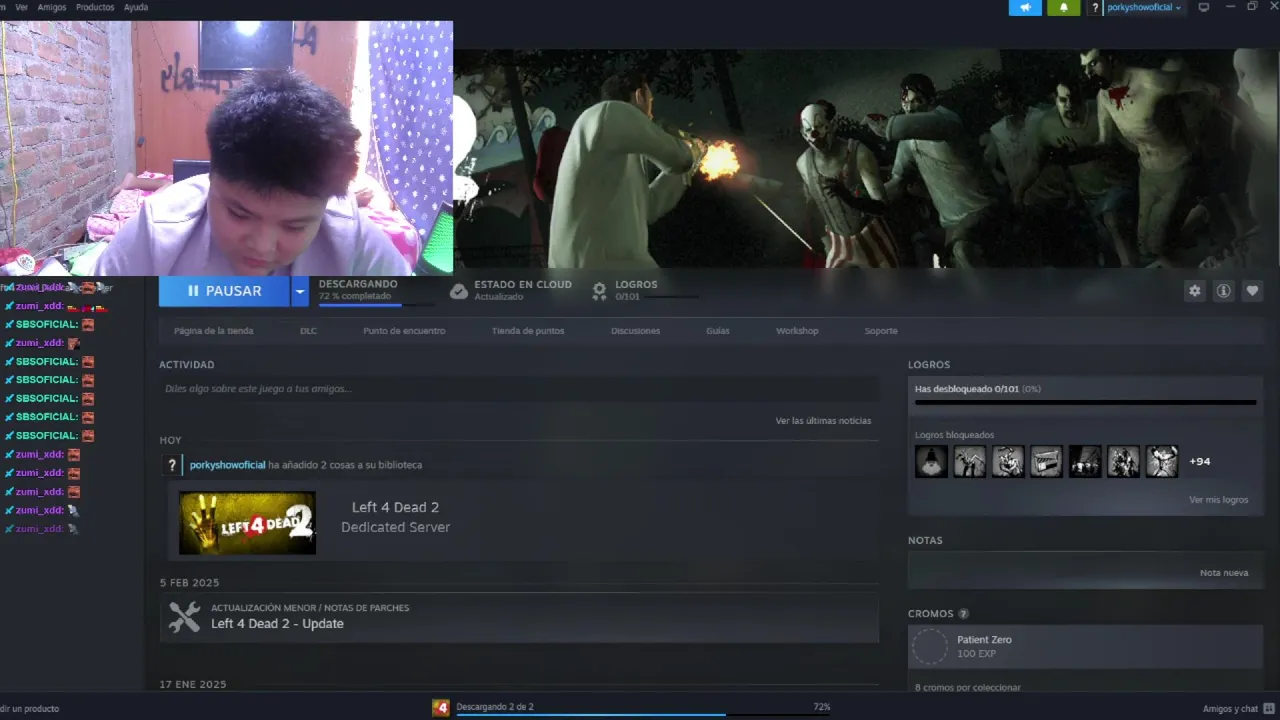Click the Patient Zero card badge
This screenshot has width=1280, height=720.
pyautogui.click(x=930, y=647)
